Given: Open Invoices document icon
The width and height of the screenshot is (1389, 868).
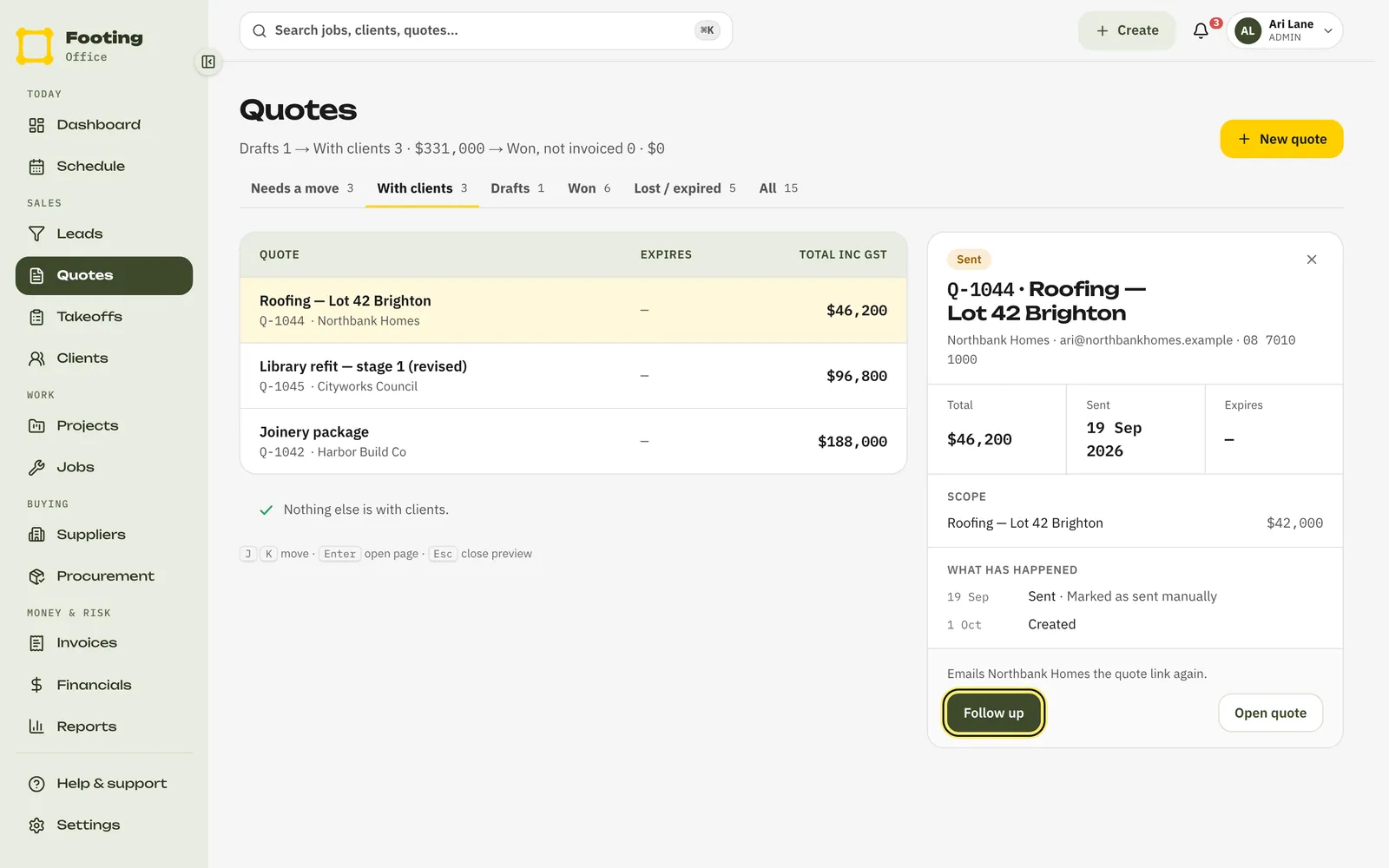Looking at the screenshot, I should point(36,643).
